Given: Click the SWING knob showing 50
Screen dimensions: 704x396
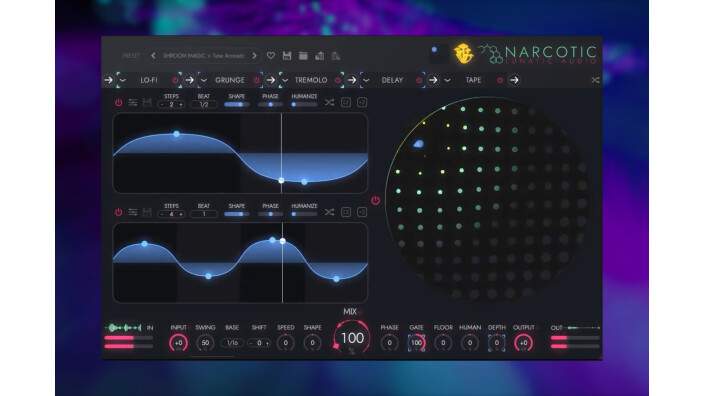Looking at the screenshot, I should [205, 343].
